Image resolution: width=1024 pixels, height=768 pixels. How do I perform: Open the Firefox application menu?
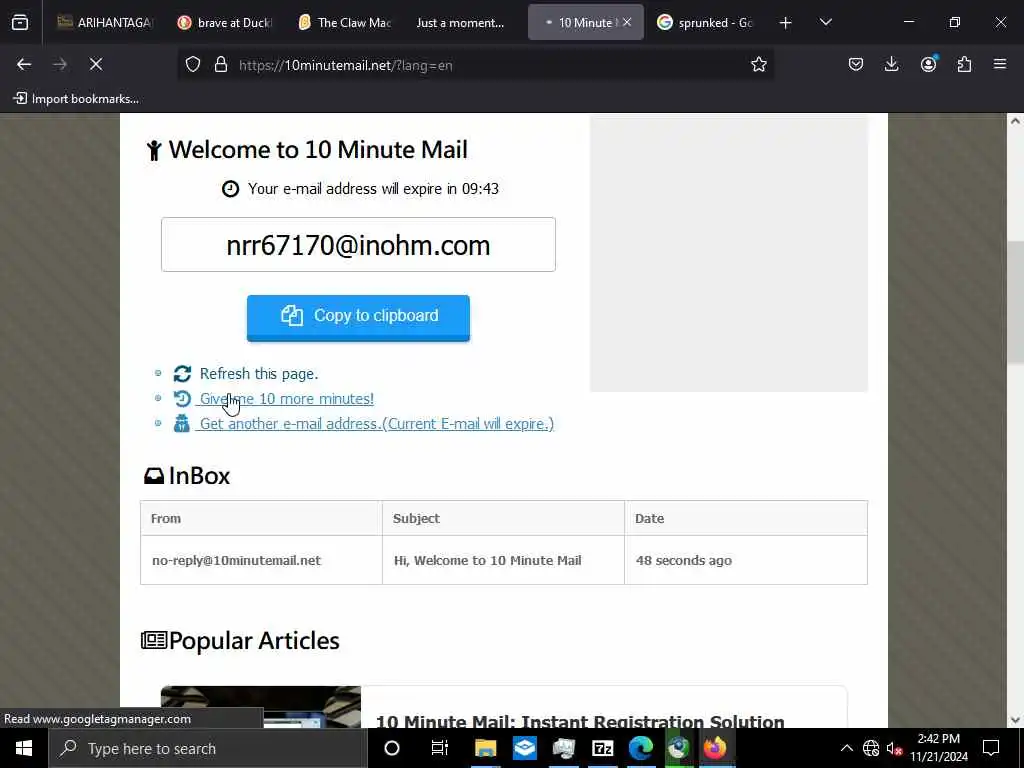pos(1000,65)
